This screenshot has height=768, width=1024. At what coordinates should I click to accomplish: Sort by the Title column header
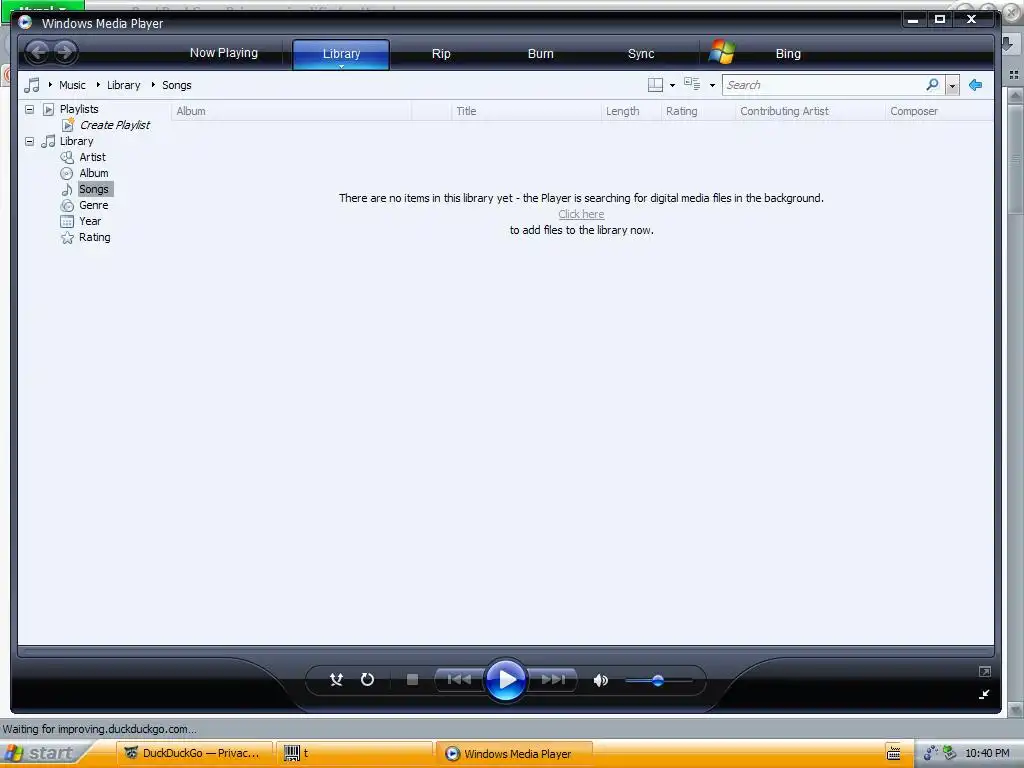pos(526,111)
